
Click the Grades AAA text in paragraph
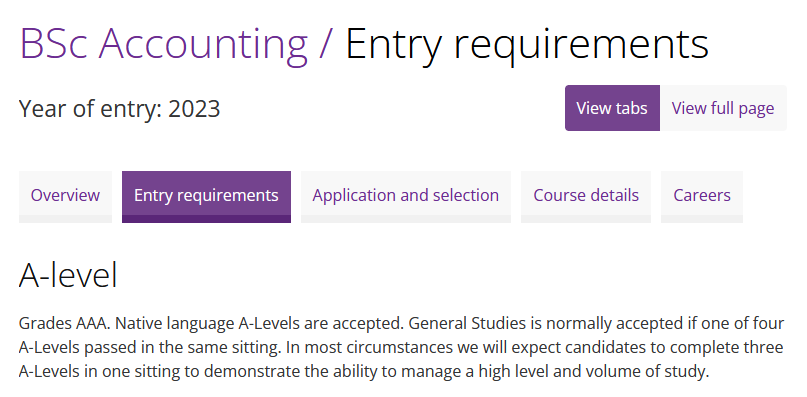64,324
